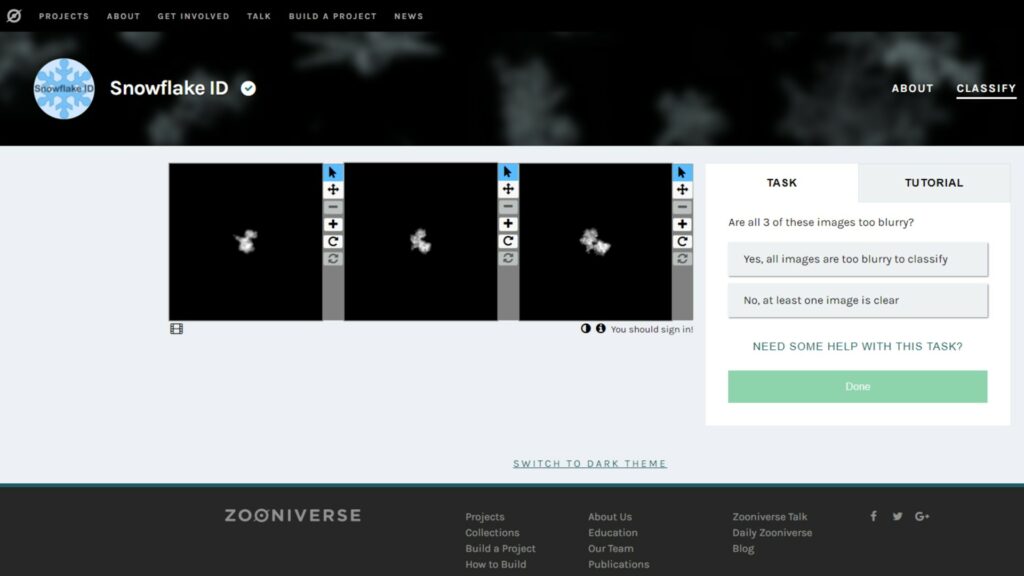1024x576 pixels.
Task: Click the second snowflake image
Action: click(421, 242)
